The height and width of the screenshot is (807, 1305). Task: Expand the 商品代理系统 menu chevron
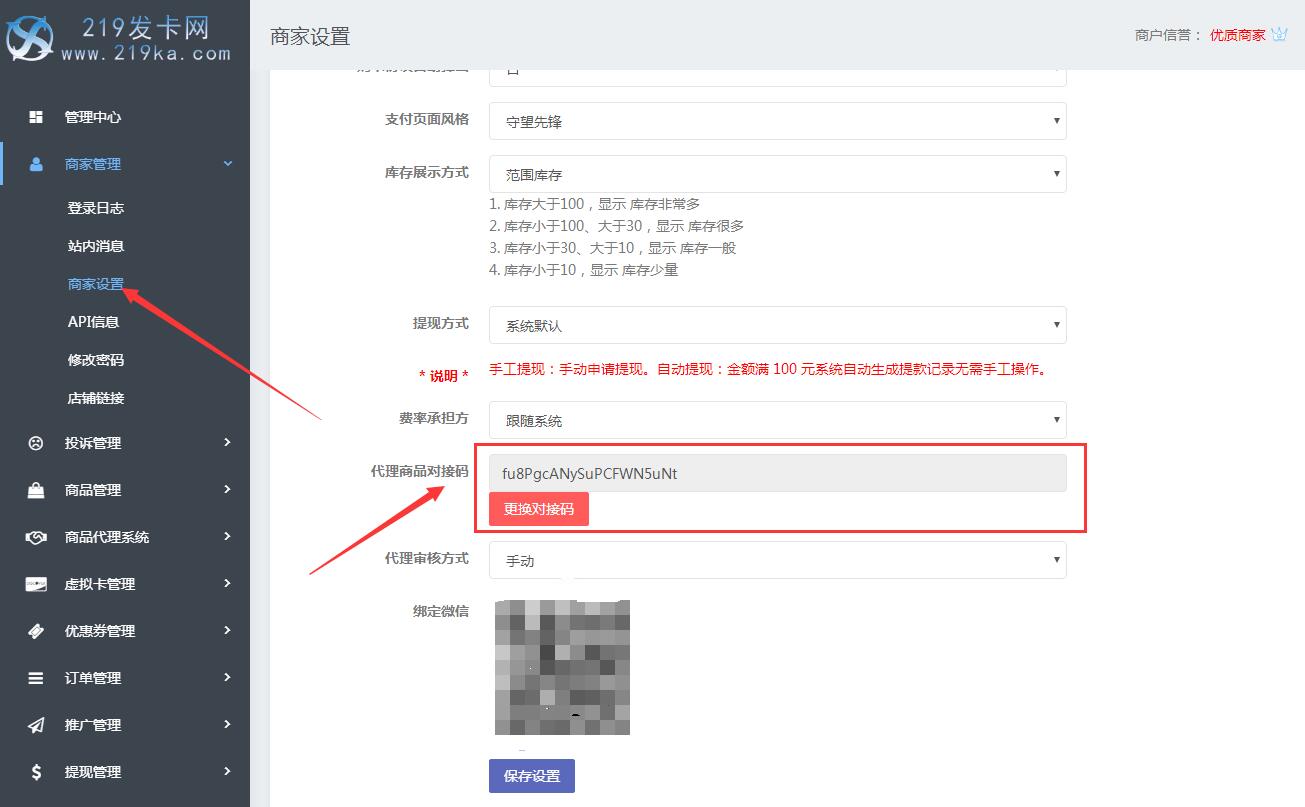(227, 536)
